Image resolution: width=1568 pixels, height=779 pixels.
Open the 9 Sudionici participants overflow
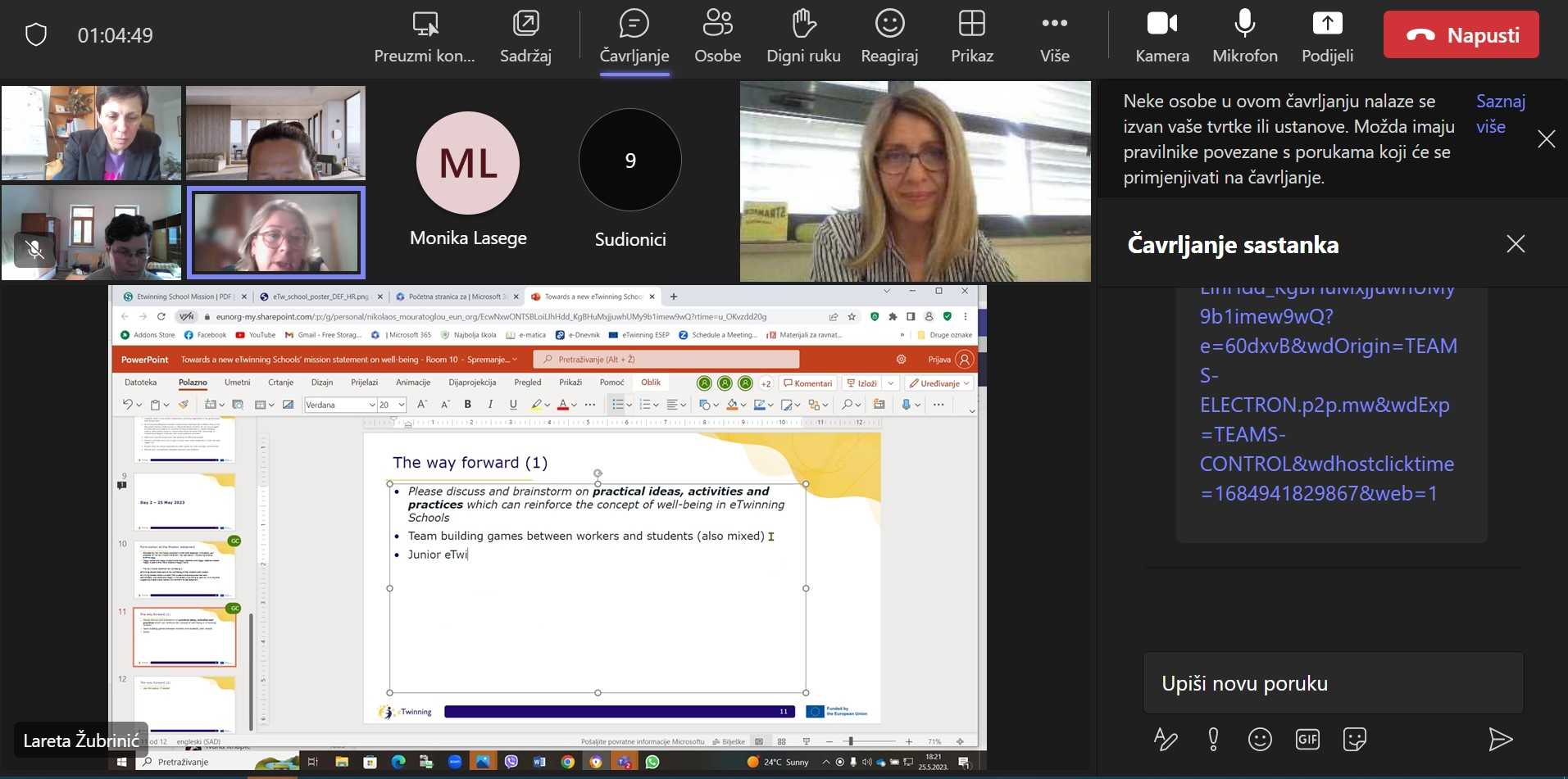[x=629, y=161]
